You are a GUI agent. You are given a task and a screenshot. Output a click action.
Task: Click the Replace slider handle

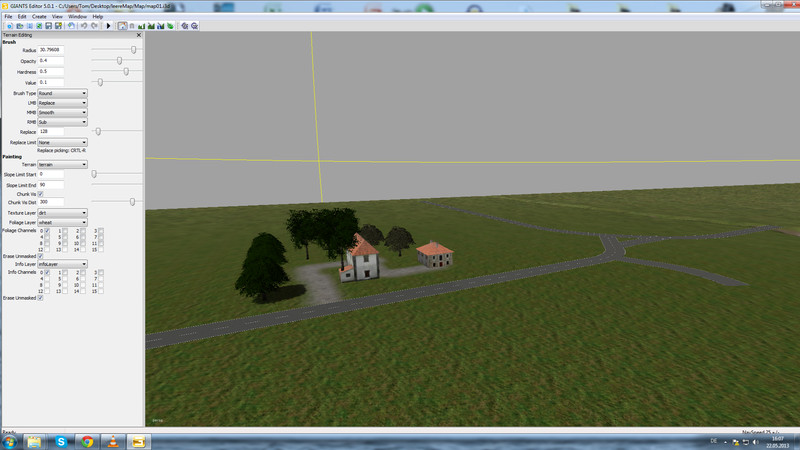[x=98, y=132]
